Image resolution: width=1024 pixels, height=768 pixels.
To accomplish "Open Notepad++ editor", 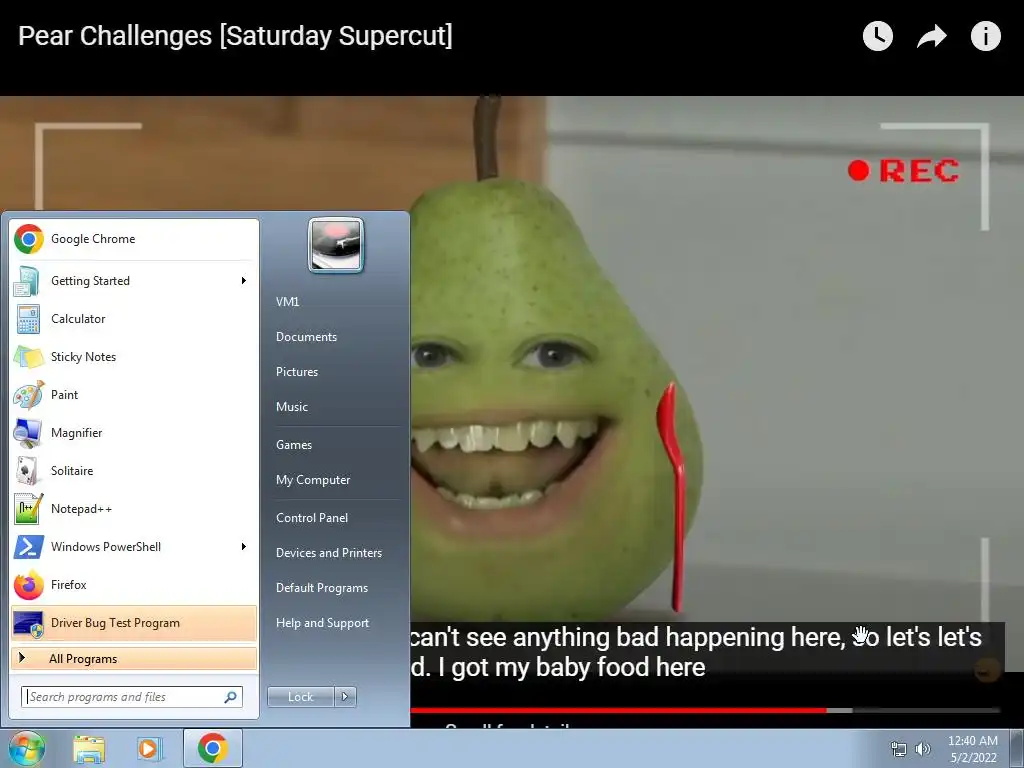I will click(134, 509).
